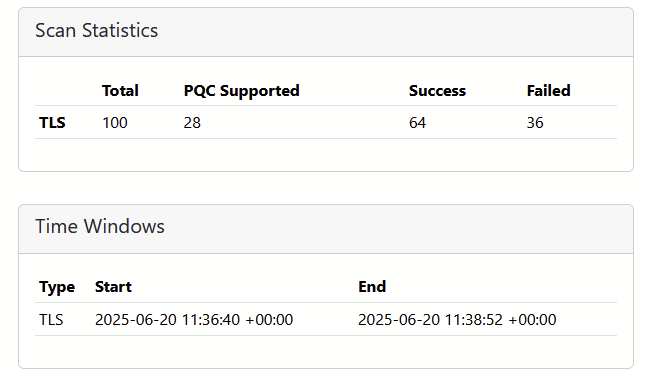Click the Failed column header
This screenshot has width=651, height=377.
pyautogui.click(x=548, y=91)
